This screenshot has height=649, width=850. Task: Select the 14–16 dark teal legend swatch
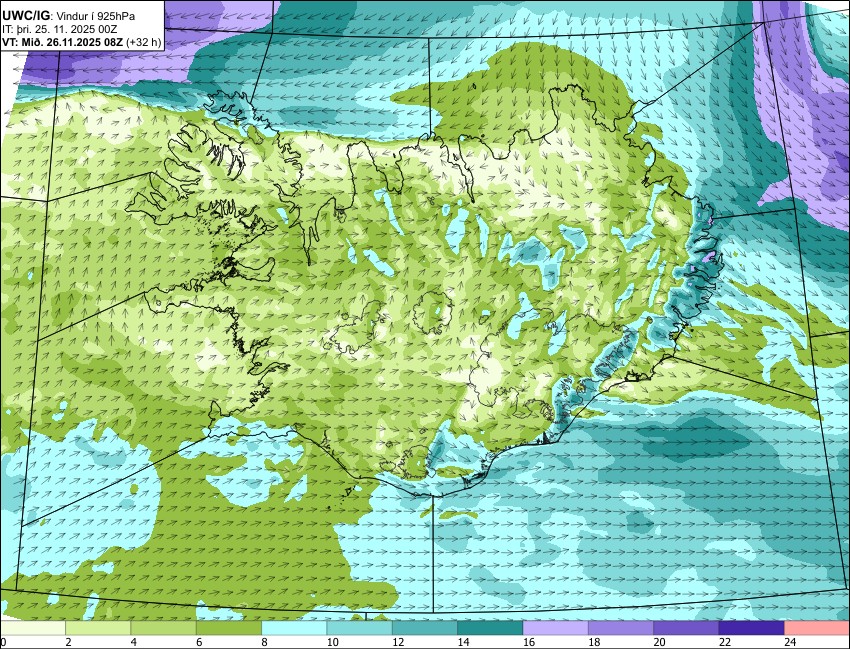pos(490,628)
